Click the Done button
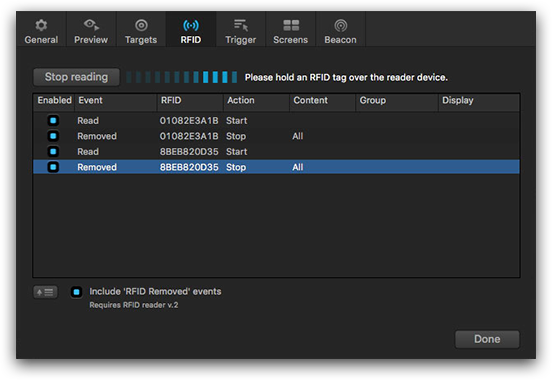Image resolution: width=552 pixels, height=380 pixels. pyautogui.click(x=487, y=339)
